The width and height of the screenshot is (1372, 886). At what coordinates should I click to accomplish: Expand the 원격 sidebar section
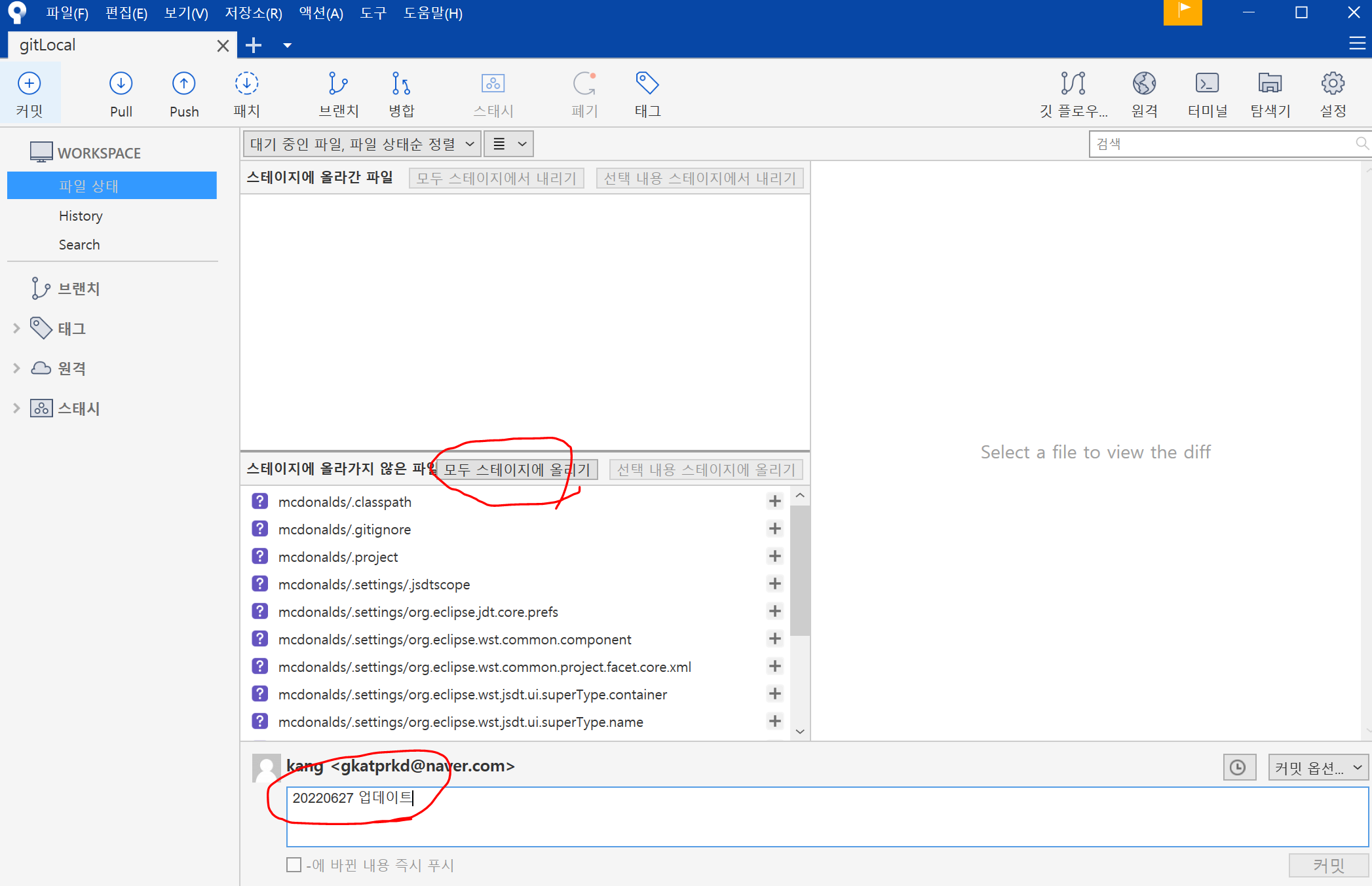click(16, 369)
